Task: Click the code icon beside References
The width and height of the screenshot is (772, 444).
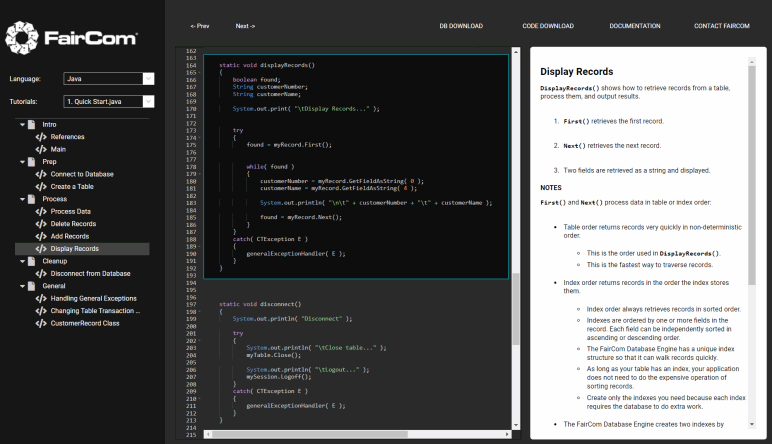Action: [x=41, y=137]
